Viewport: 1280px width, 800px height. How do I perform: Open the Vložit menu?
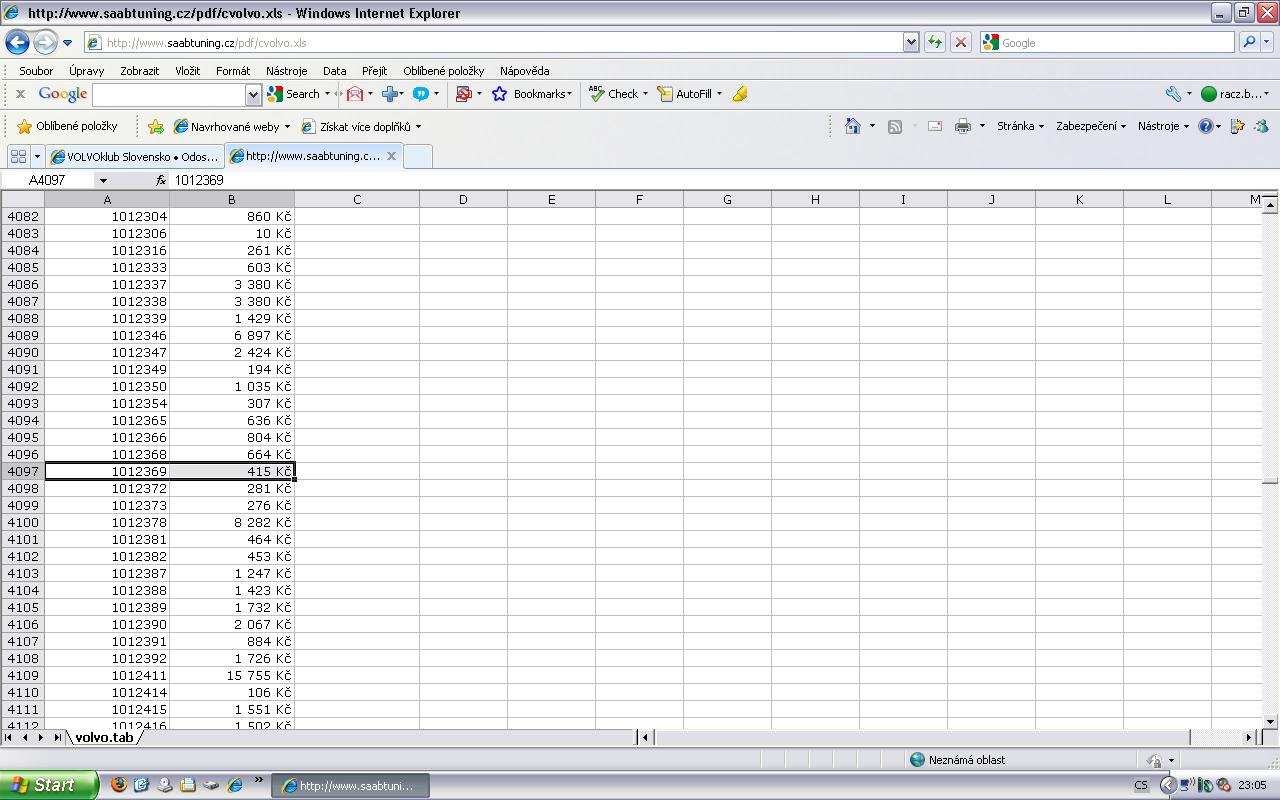pos(187,71)
